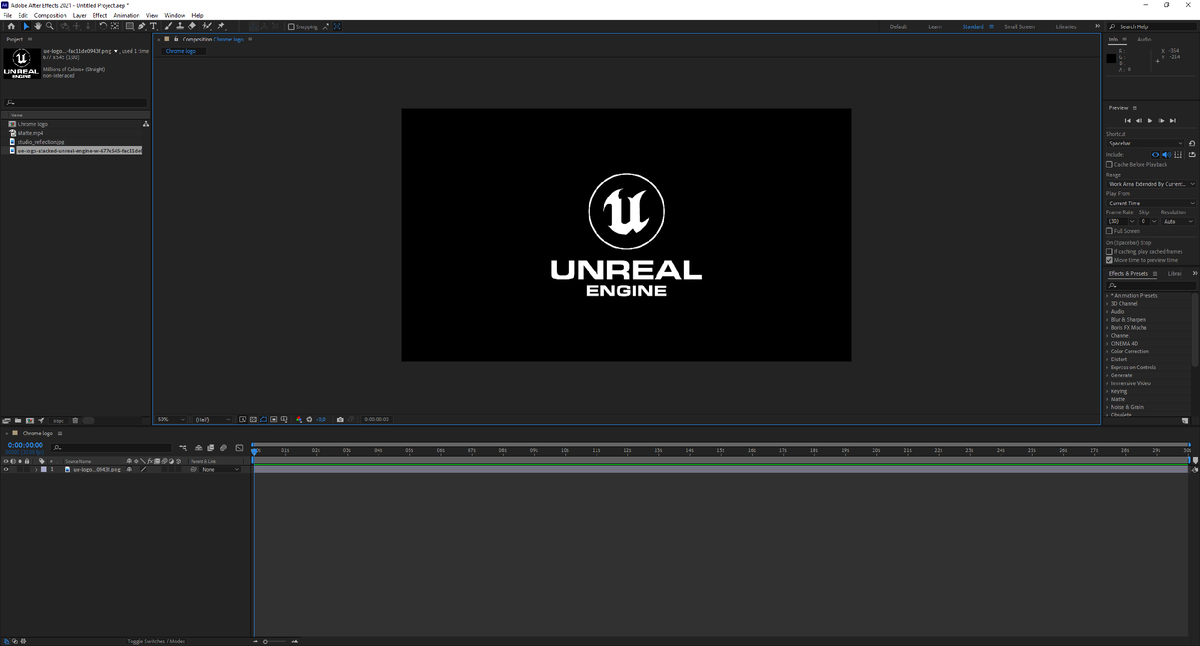The height and width of the screenshot is (646, 1200).
Task: Toggle include video eye in Preview panel
Action: [x=1156, y=154]
